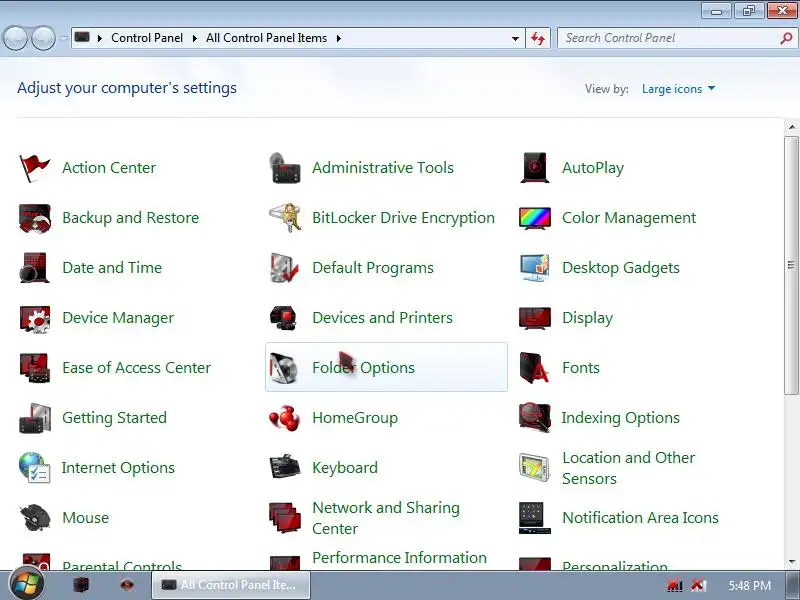This screenshot has height=600, width=800.
Task: Click the All Control Panel Items taskbar button
Action: point(231,585)
